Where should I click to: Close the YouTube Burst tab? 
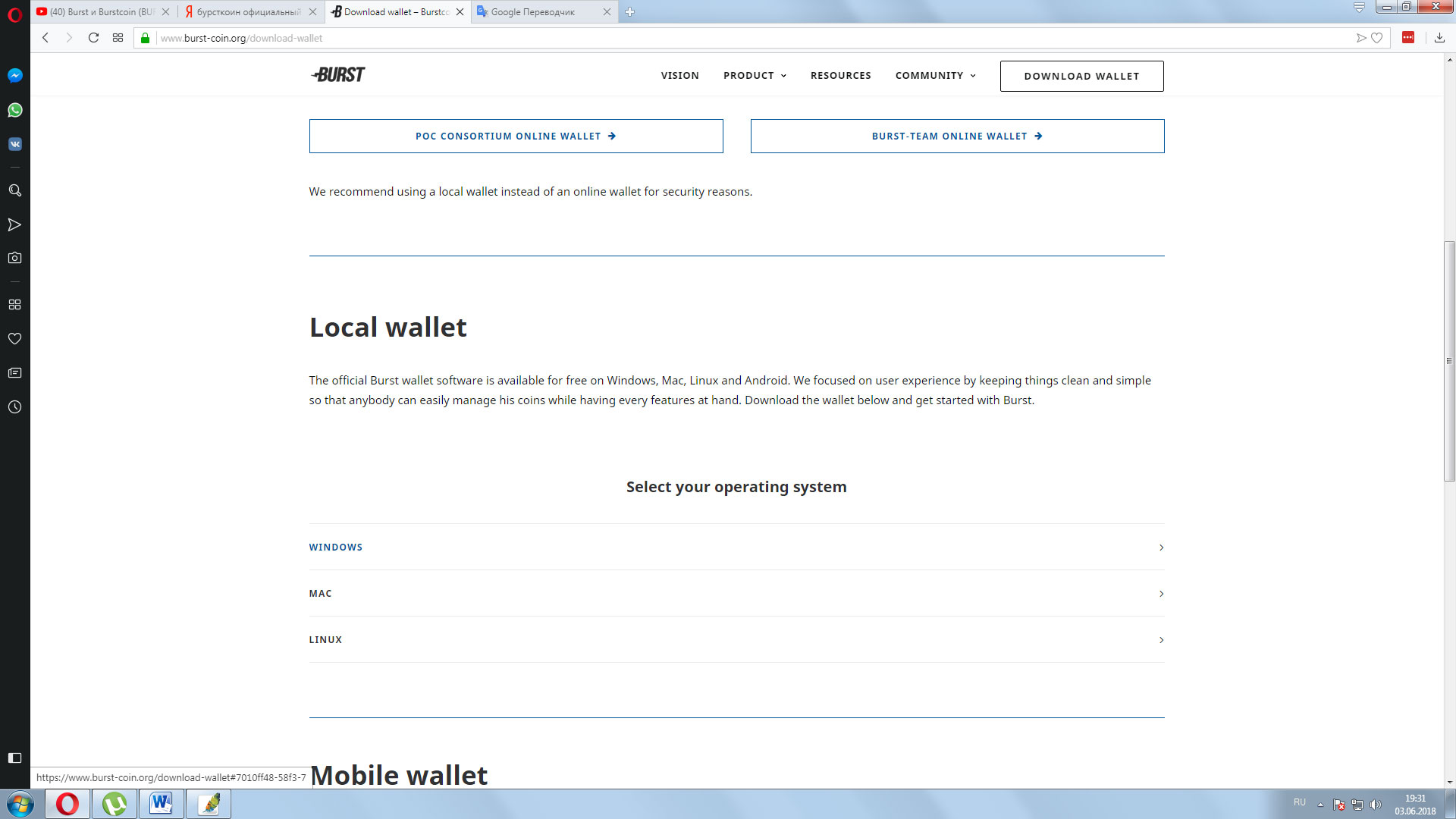(x=166, y=11)
